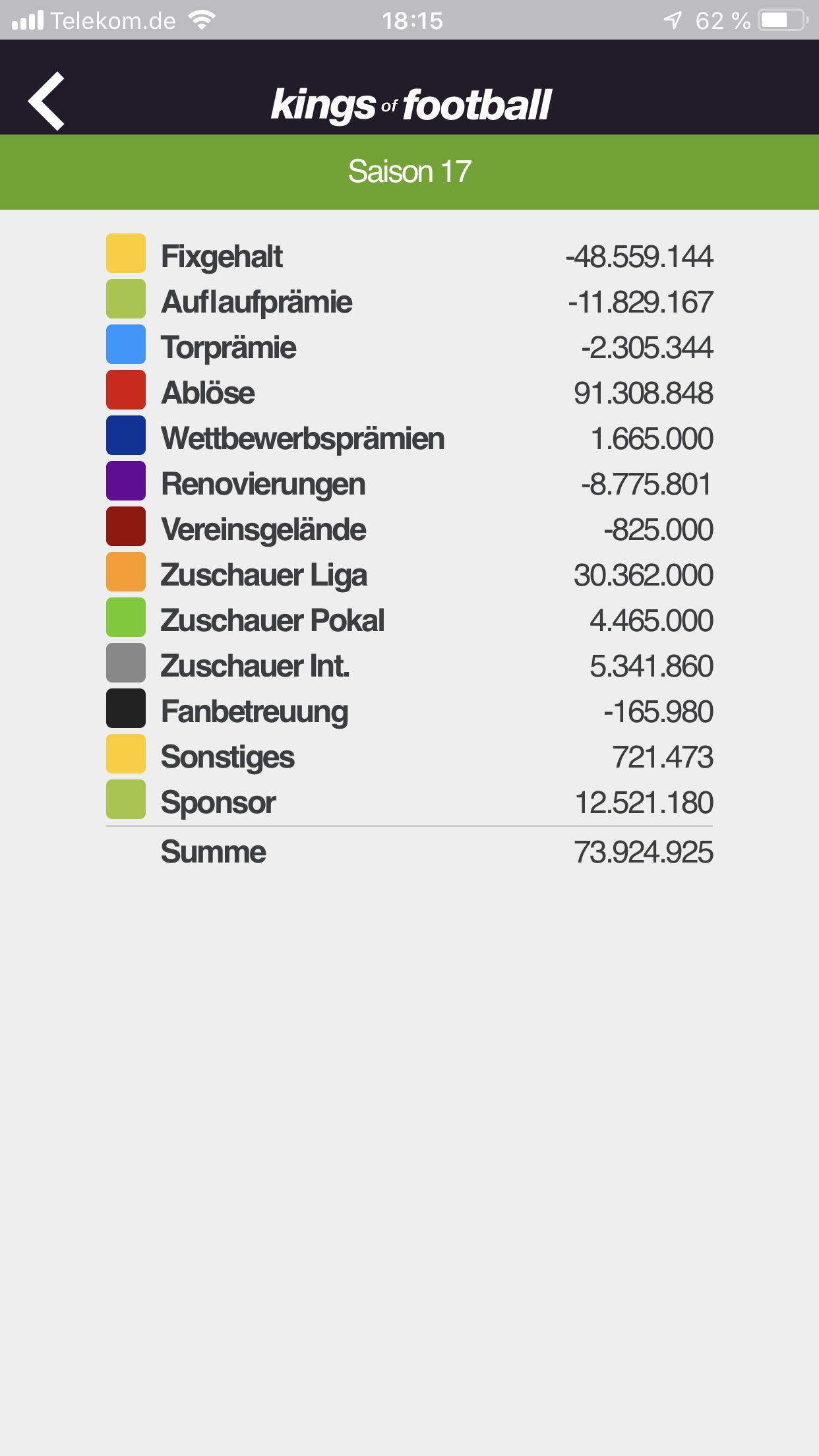Tap the black Fanbetreuung color swatch
Image resolution: width=819 pixels, height=1456 pixels.
tap(126, 708)
